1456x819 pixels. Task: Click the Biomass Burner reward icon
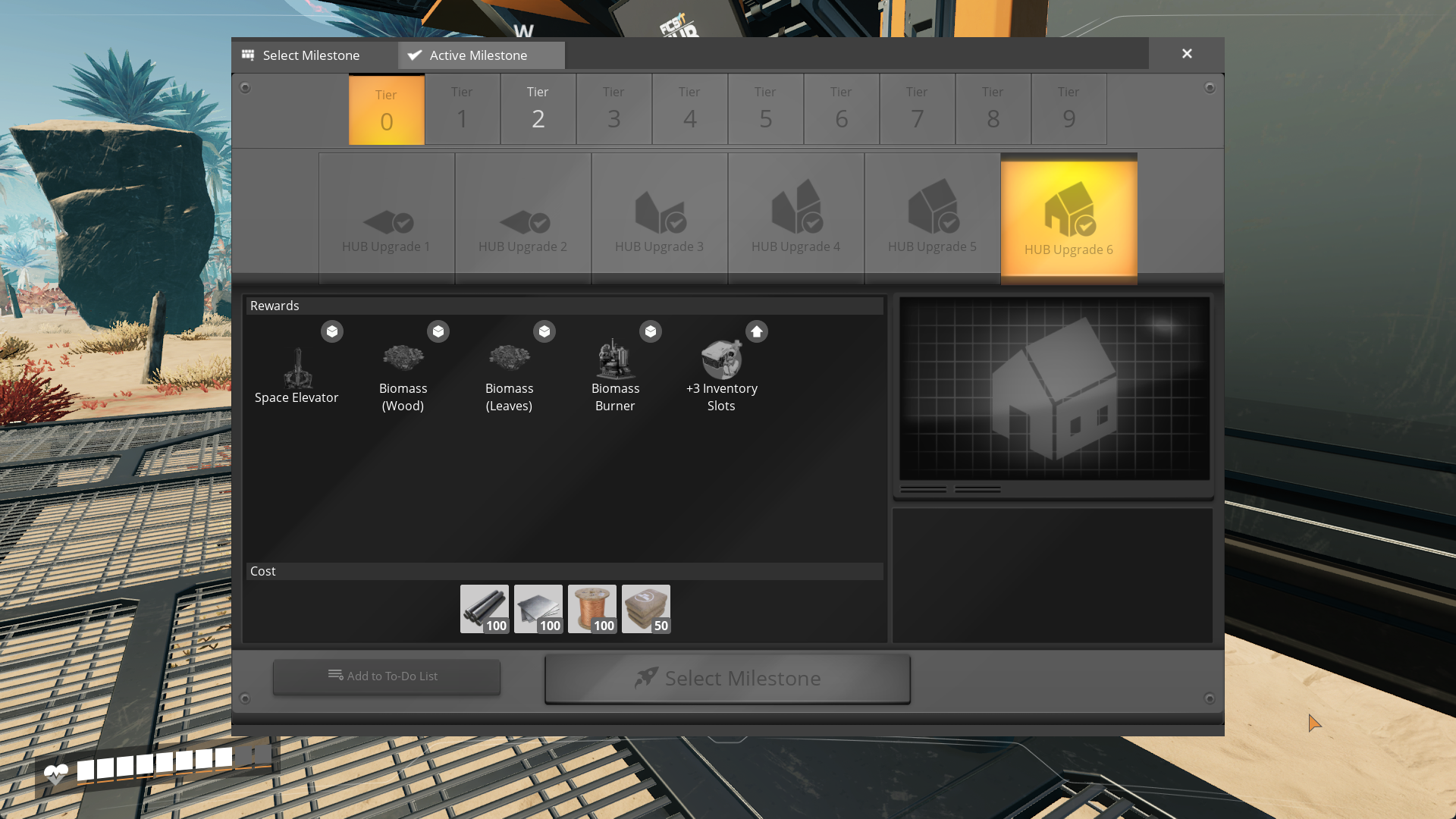(615, 359)
